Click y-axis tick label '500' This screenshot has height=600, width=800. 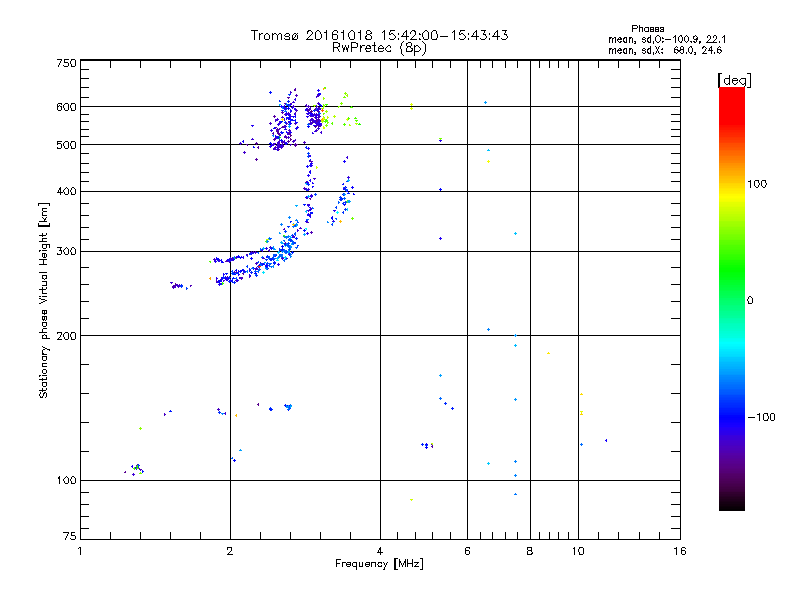[66, 145]
